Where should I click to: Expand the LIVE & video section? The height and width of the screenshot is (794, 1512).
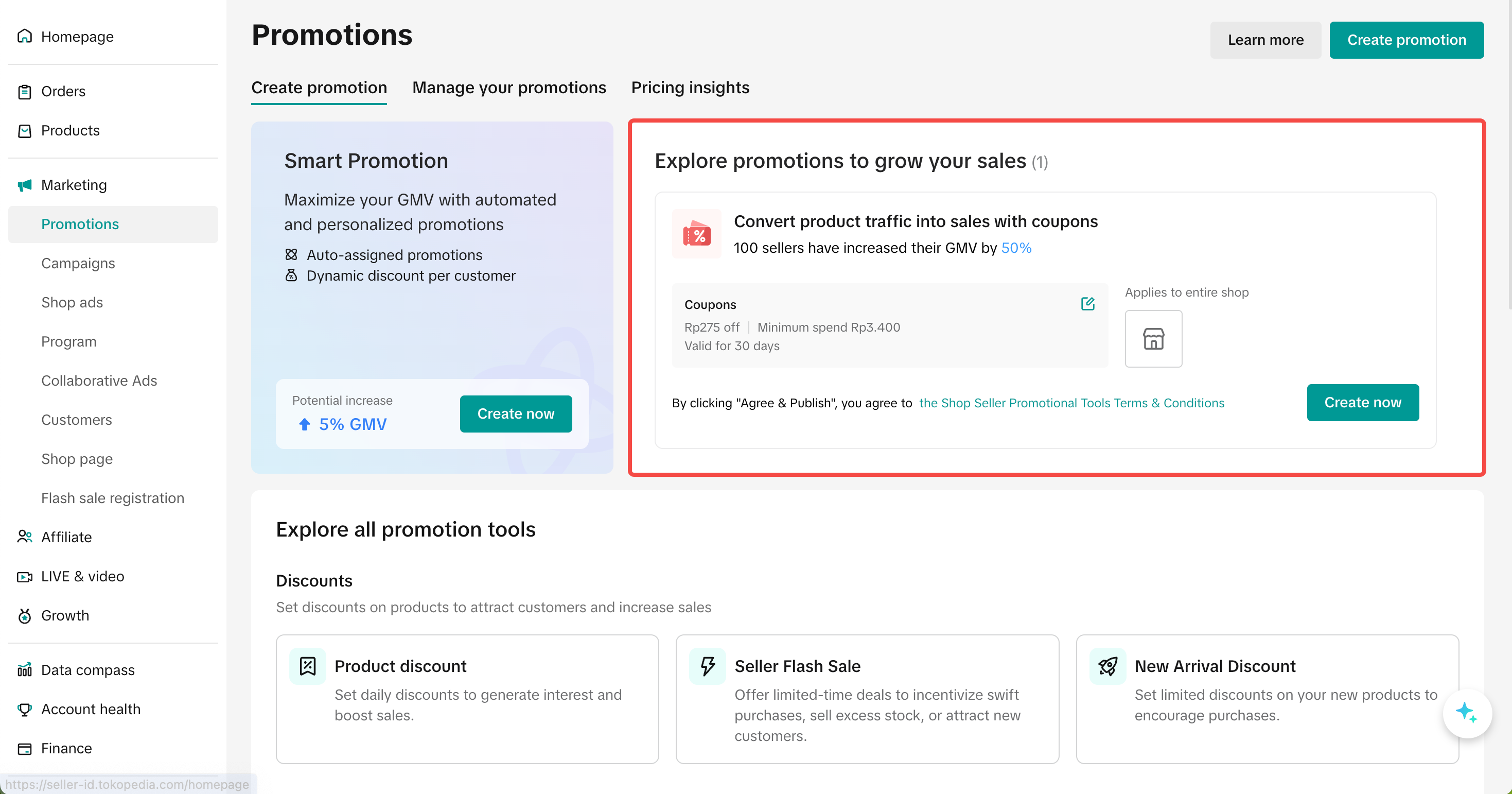tap(82, 576)
